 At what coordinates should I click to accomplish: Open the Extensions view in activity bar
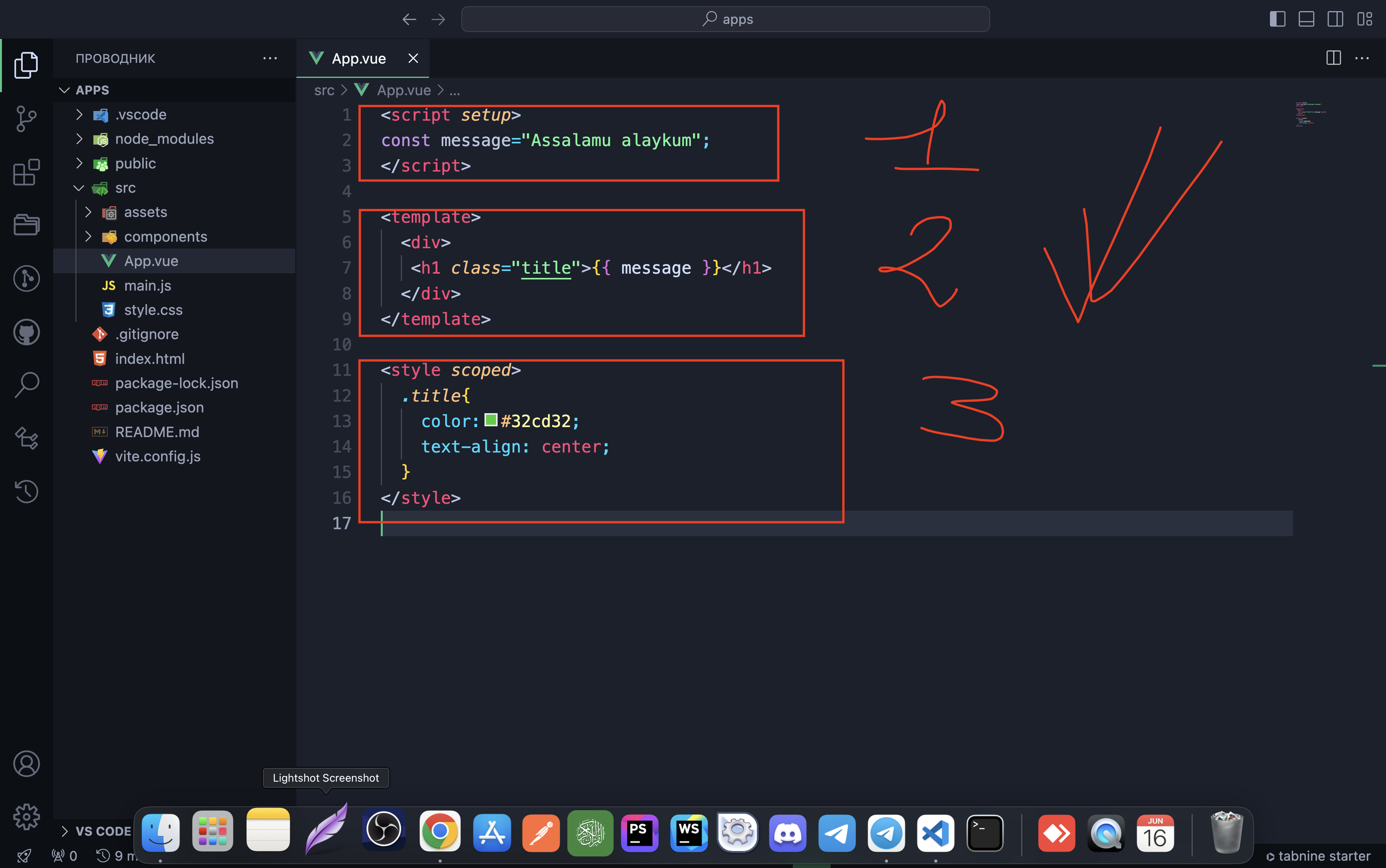(x=26, y=172)
